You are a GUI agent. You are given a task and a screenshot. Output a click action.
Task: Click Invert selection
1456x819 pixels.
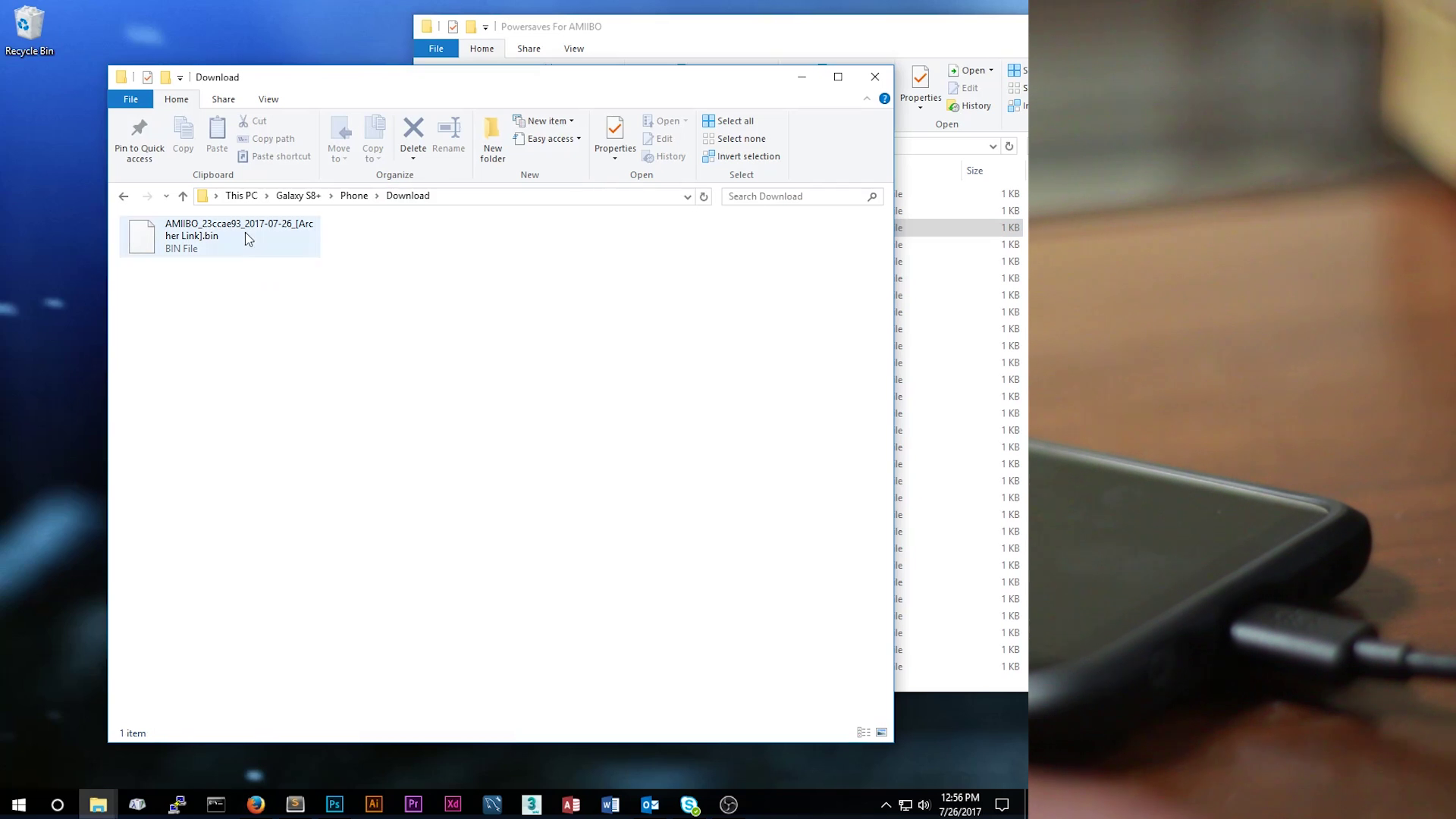click(x=741, y=156)
